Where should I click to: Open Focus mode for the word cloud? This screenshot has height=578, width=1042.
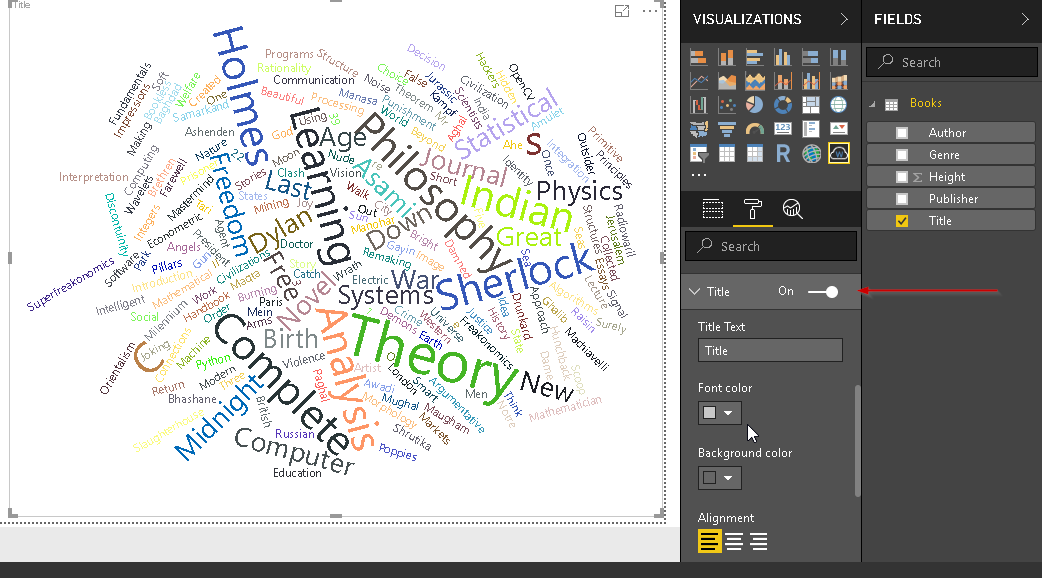(x=622, y=11)
